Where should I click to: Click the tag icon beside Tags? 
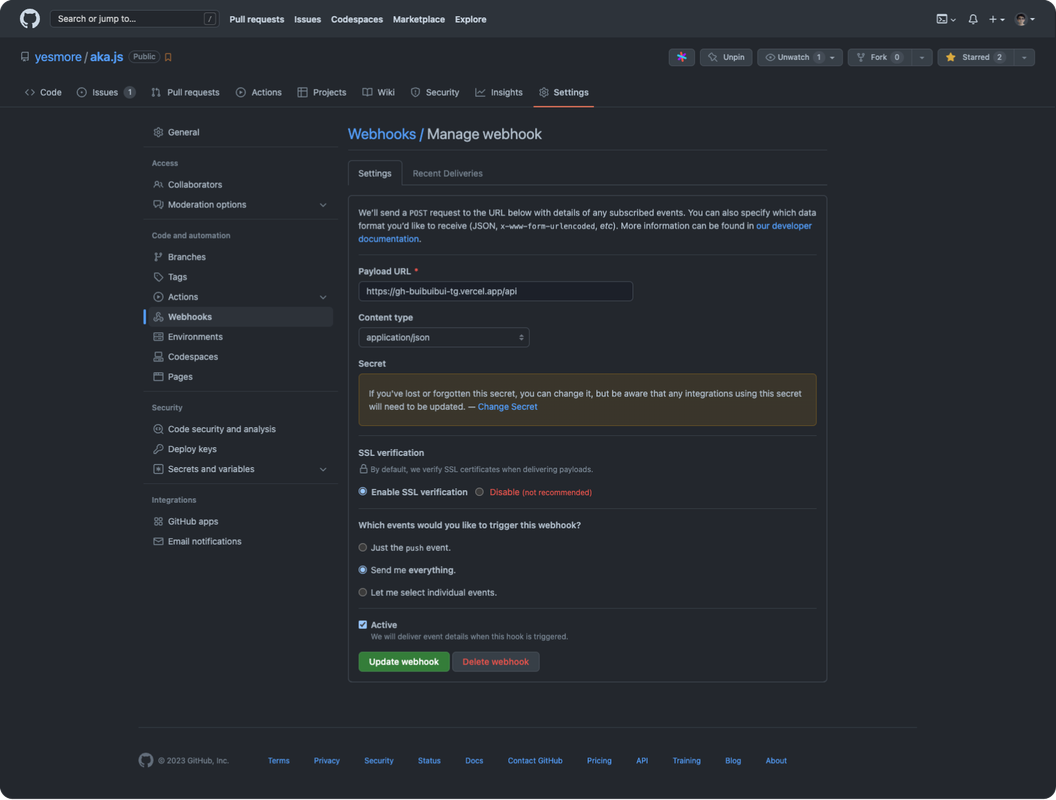pos(158,277)
